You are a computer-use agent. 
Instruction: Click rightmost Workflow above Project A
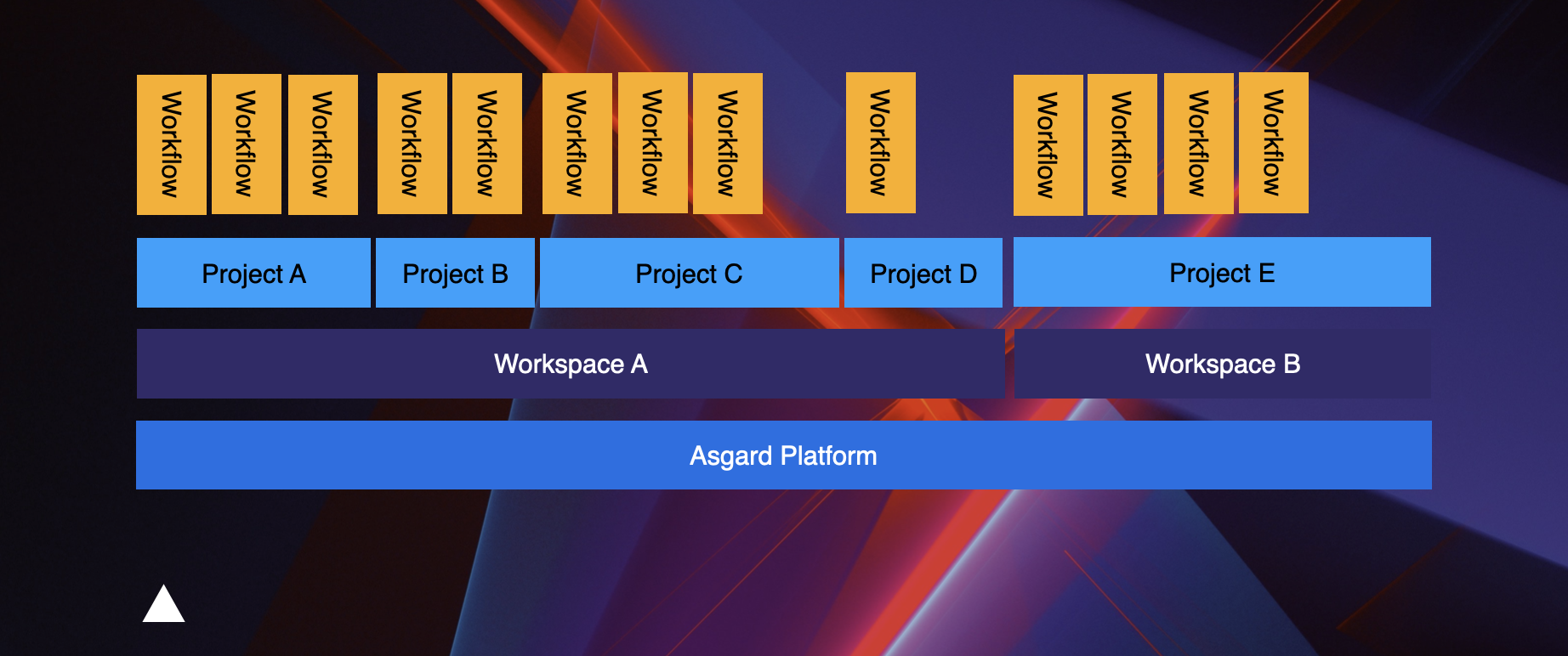322,144
